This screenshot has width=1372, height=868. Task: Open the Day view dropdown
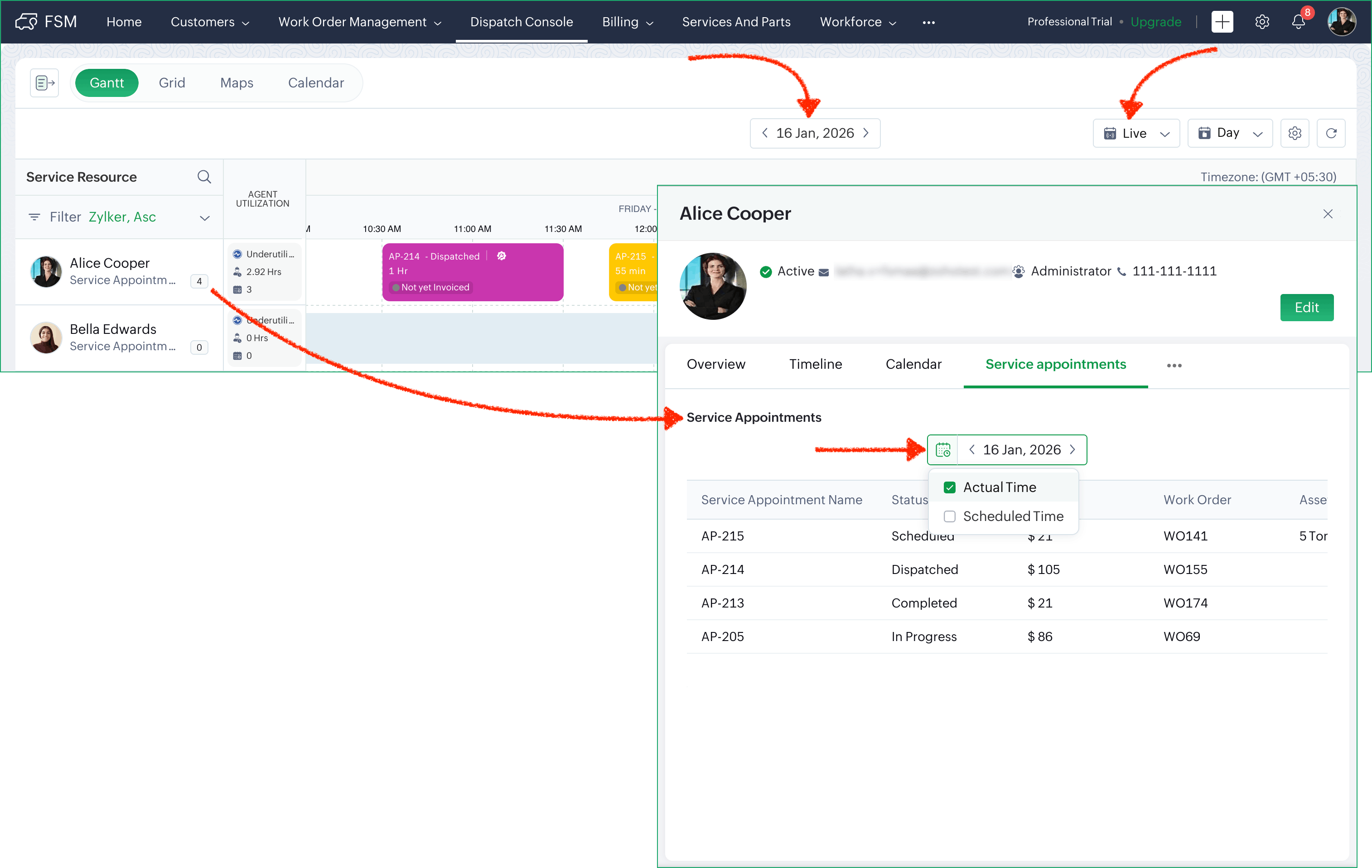click(x=1230, y=133)
